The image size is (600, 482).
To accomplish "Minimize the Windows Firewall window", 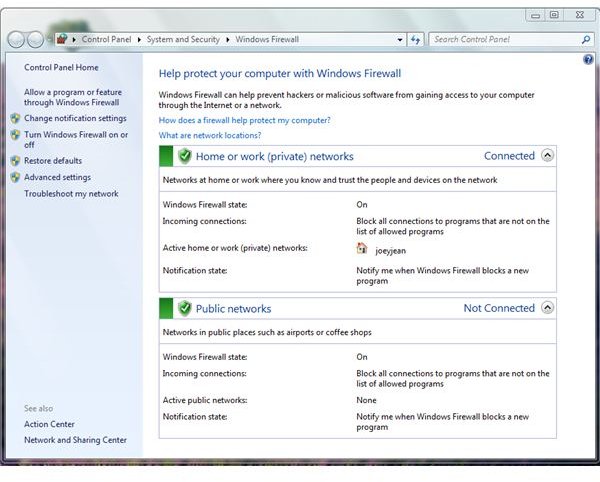I will coord(535,15).
